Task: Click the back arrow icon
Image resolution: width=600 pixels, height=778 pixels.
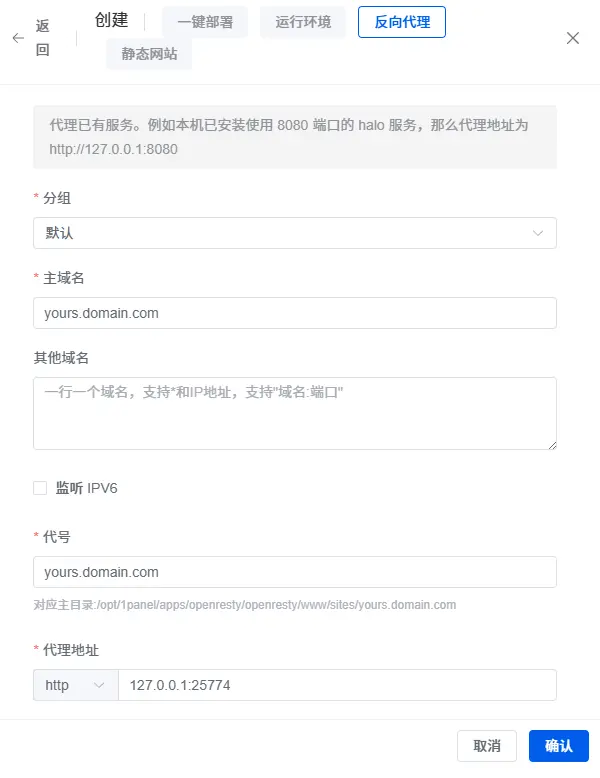Action: tap(18, 38)
